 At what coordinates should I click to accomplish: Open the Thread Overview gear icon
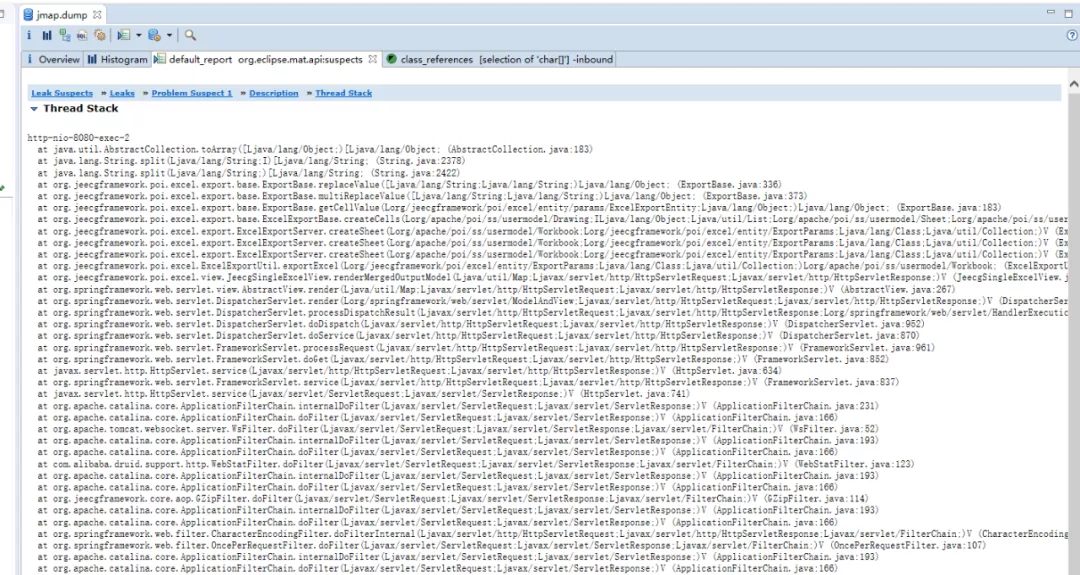100,35
